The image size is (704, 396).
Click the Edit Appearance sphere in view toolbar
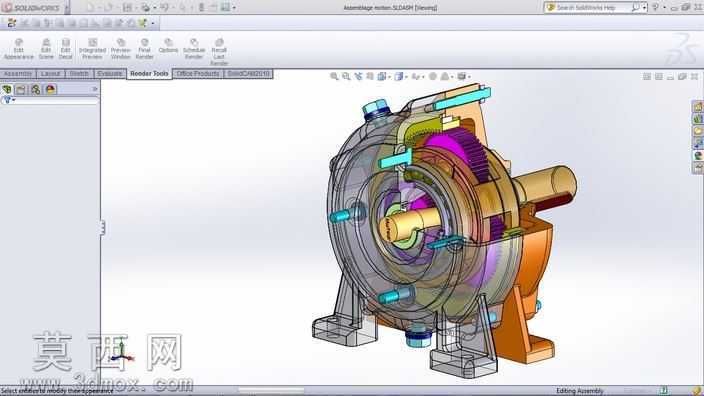(433, 76)
